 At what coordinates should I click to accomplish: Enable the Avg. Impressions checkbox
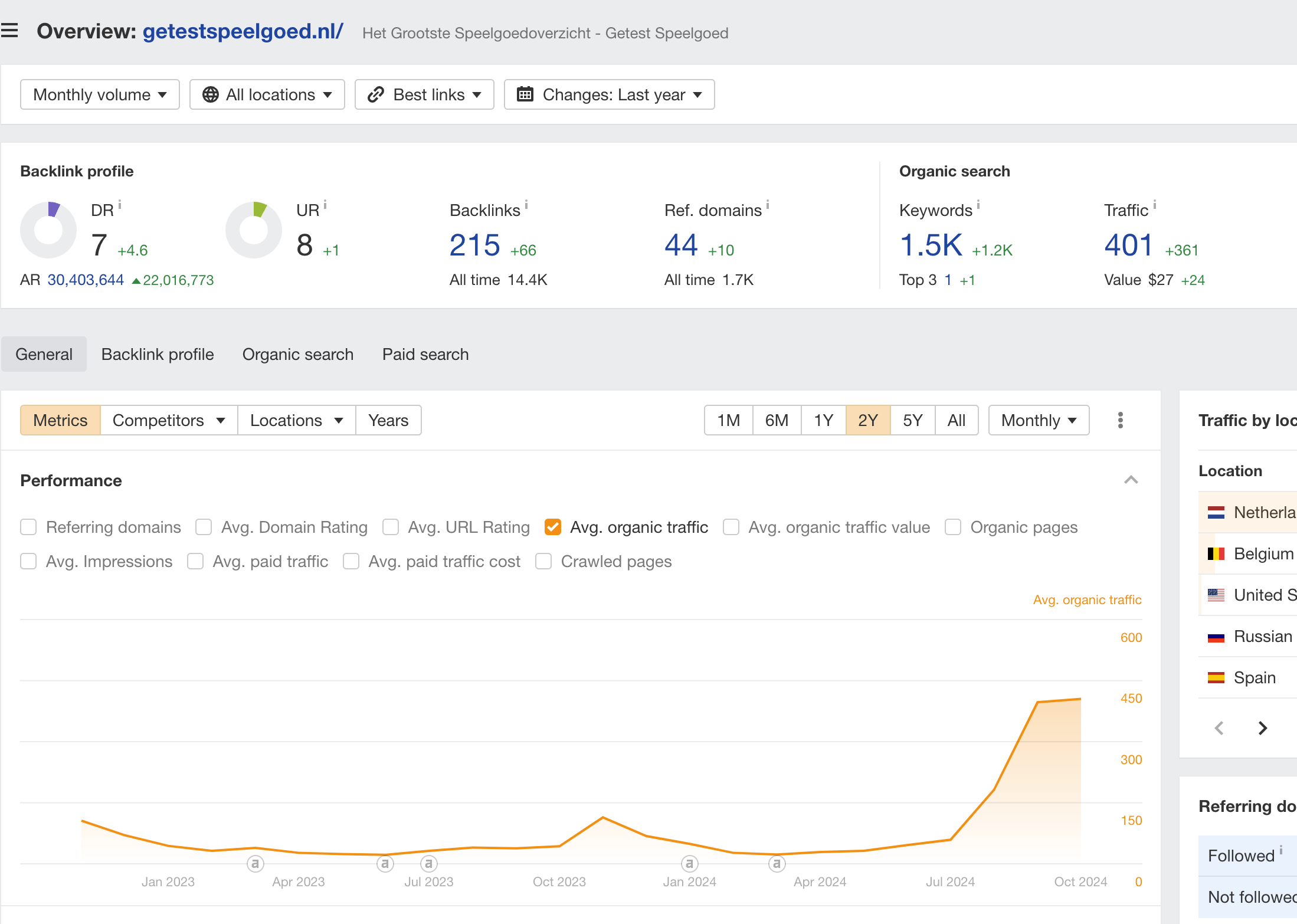tap(28, 561)
